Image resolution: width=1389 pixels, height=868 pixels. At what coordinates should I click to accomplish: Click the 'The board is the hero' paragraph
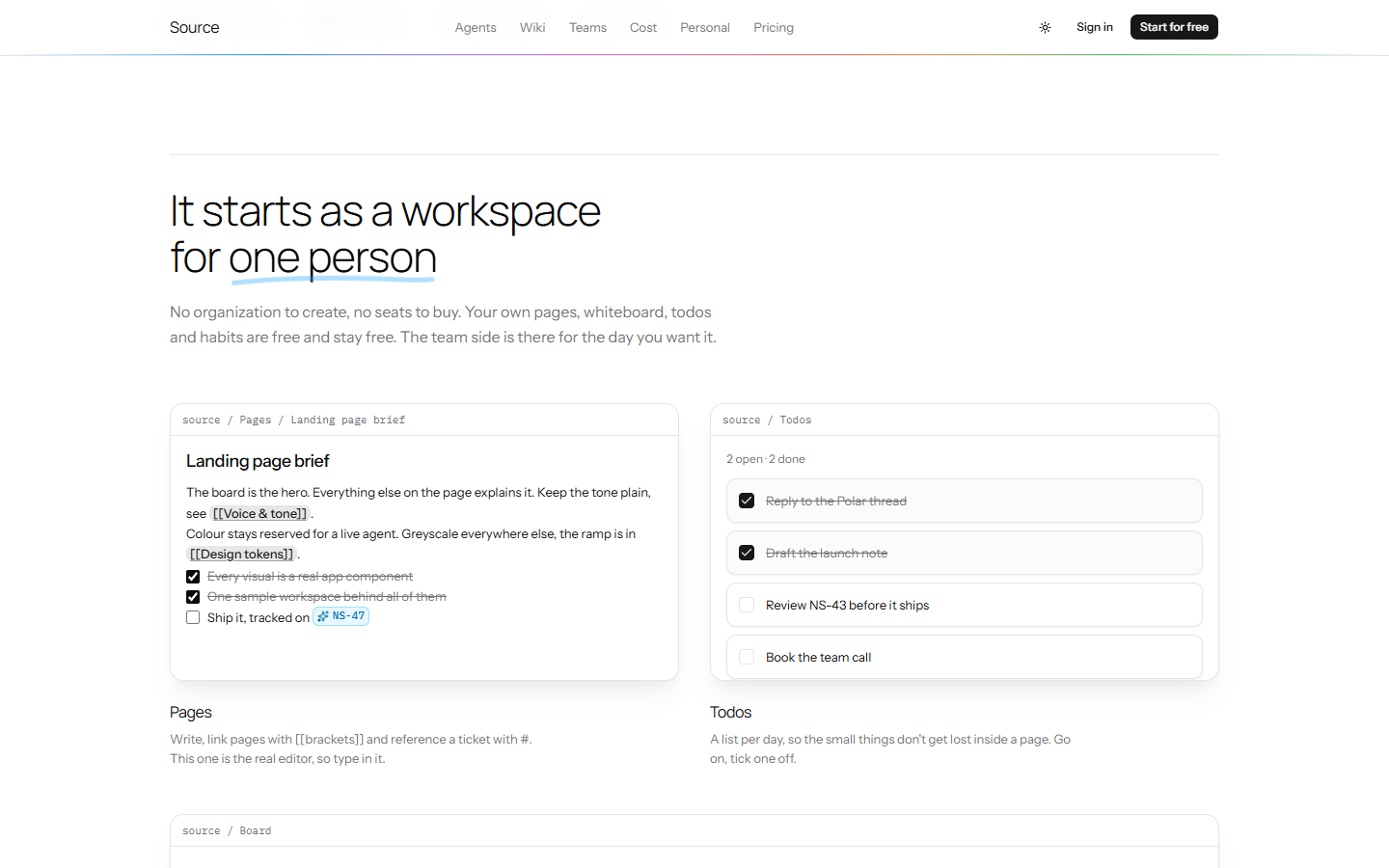point(419,502)
